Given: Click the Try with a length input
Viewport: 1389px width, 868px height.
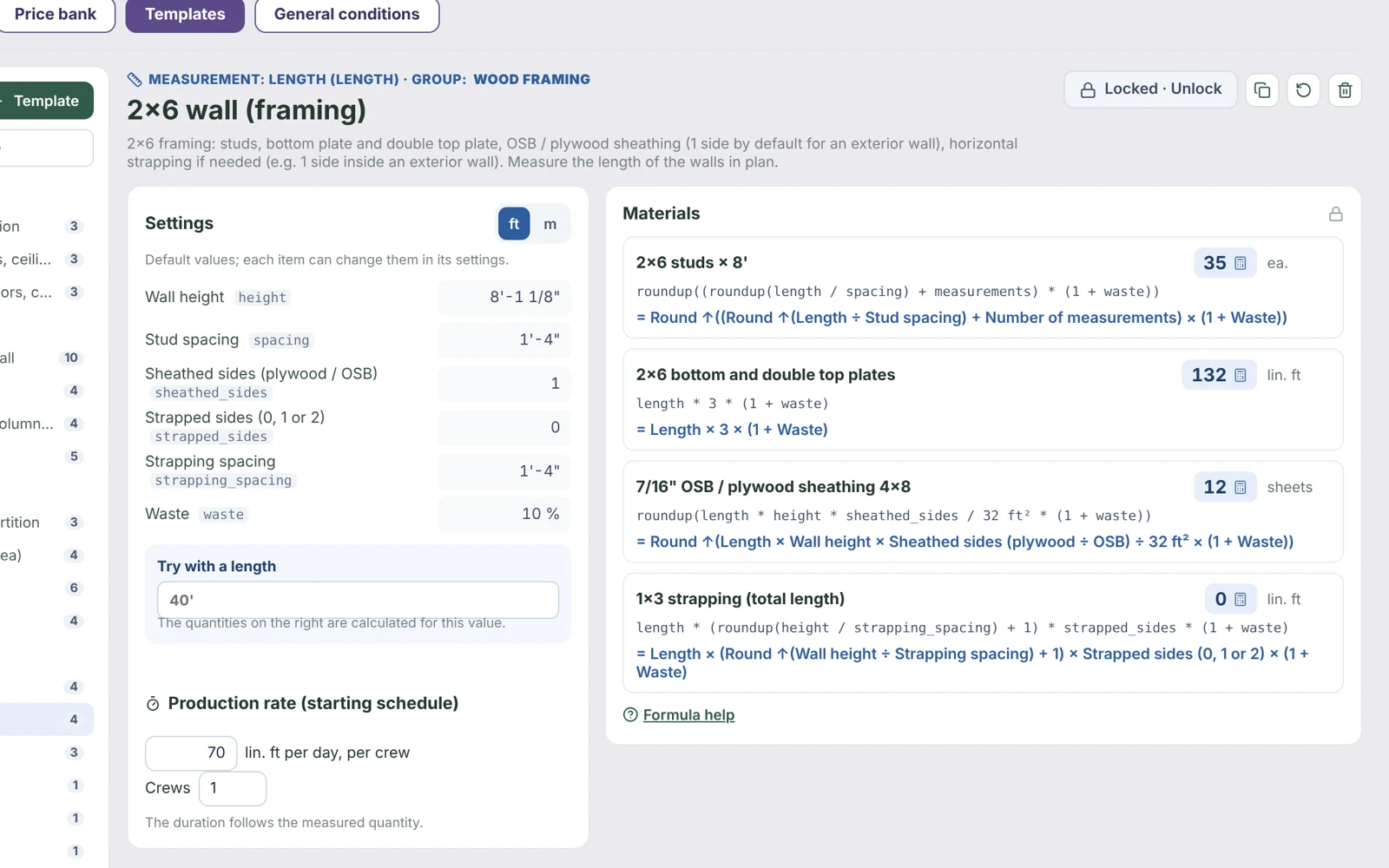Looking at the screenshot, I should click(x=358, y=600).
